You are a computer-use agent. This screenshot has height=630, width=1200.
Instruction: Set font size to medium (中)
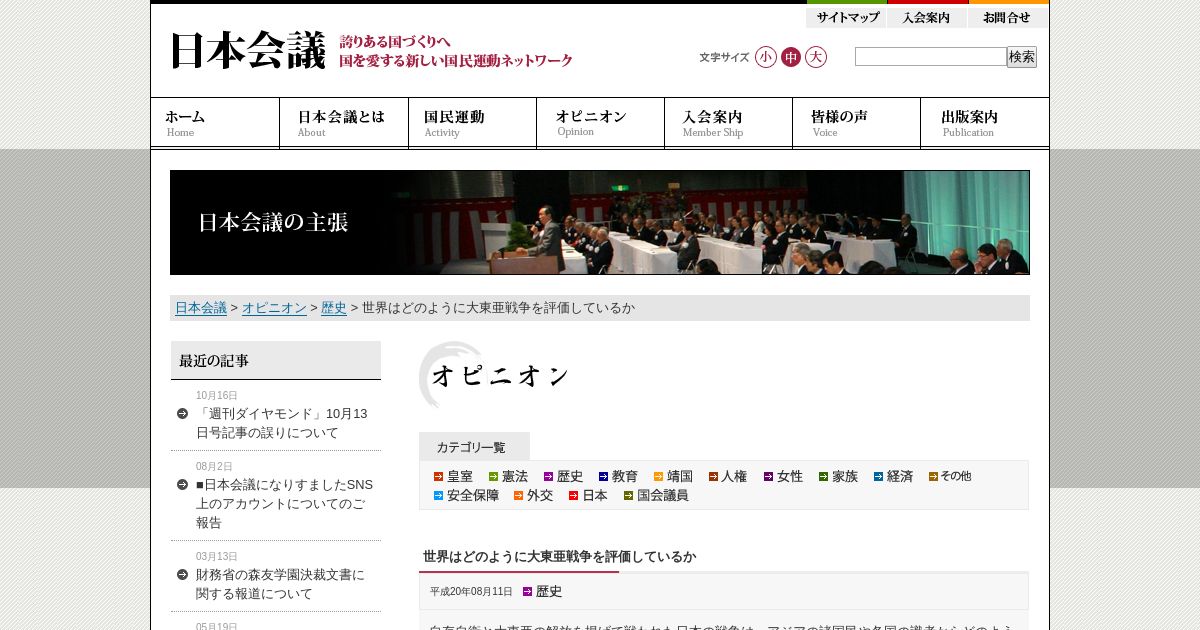coord(791,57)
